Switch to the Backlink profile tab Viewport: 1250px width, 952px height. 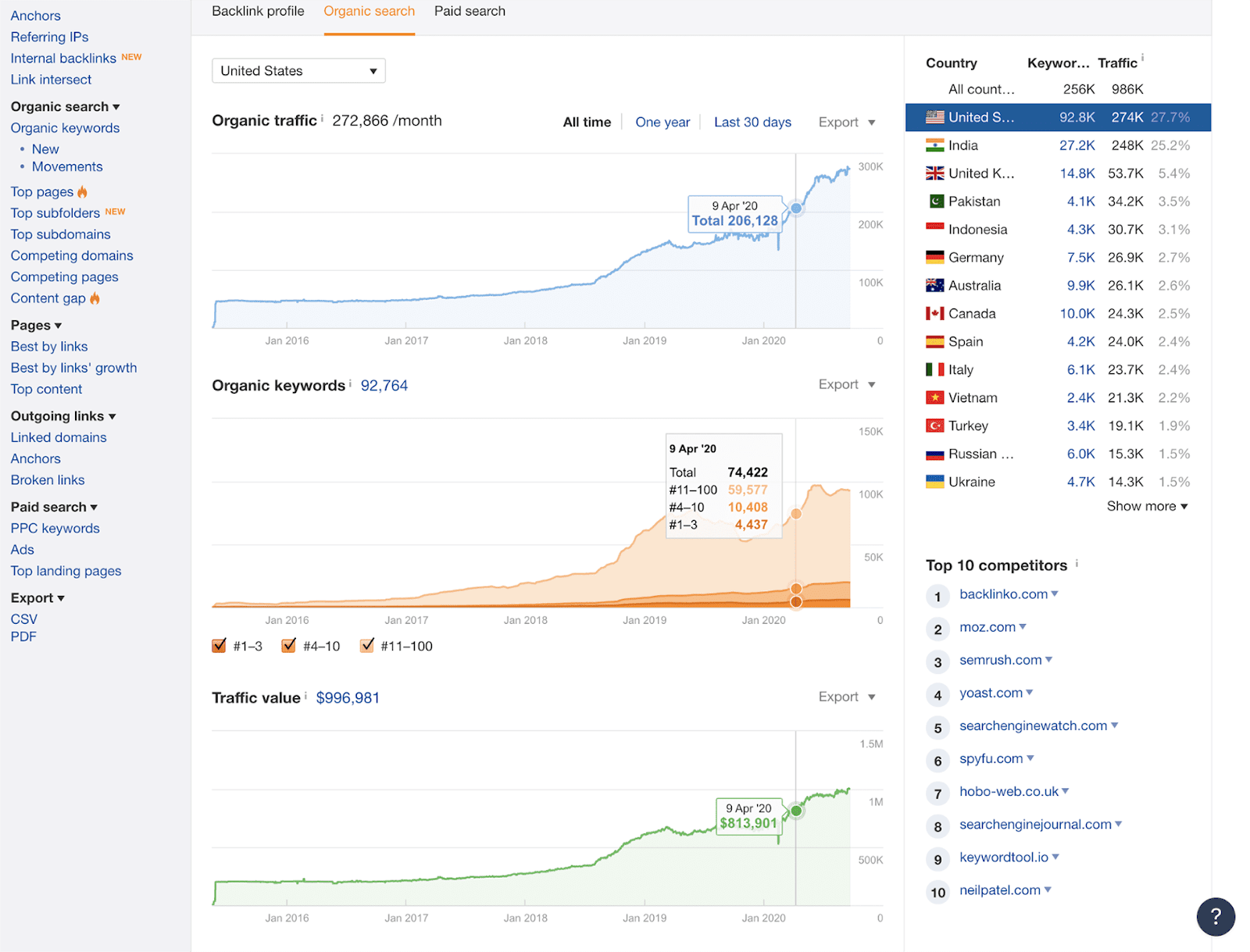click(x=258, y=12)
